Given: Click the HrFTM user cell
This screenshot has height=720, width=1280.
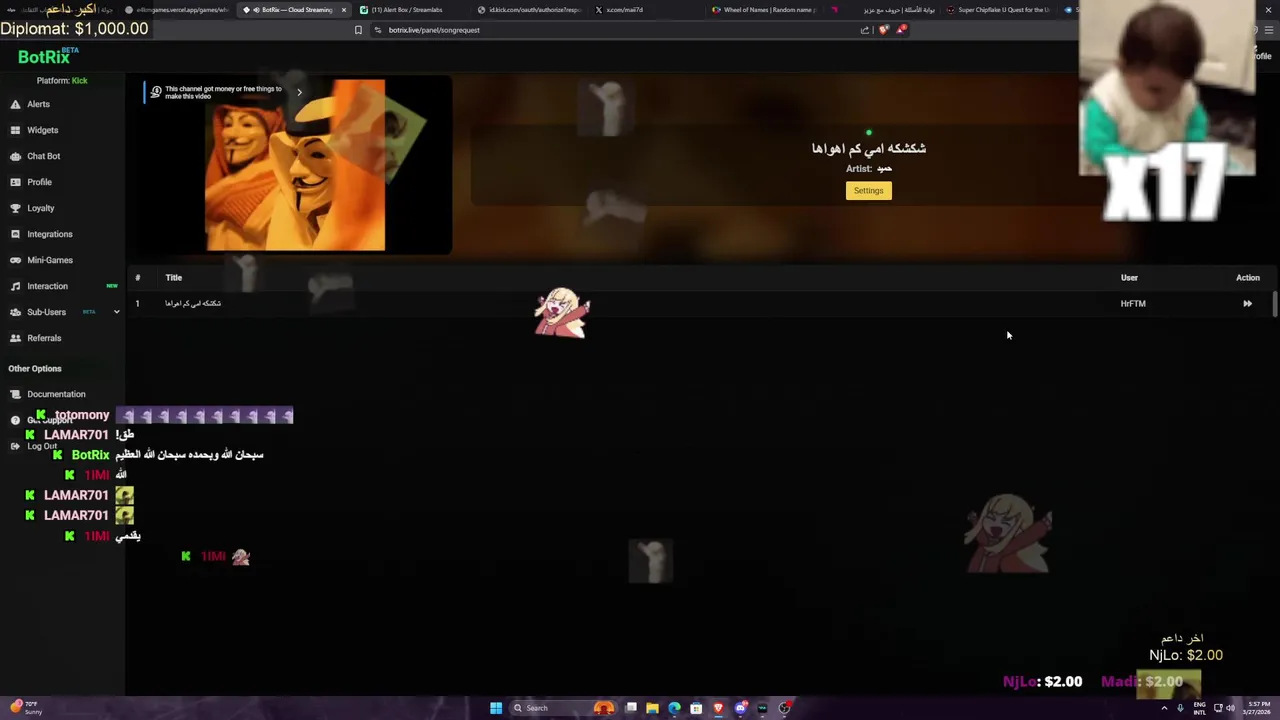Looking at the screenshot, I should 1133,304.
